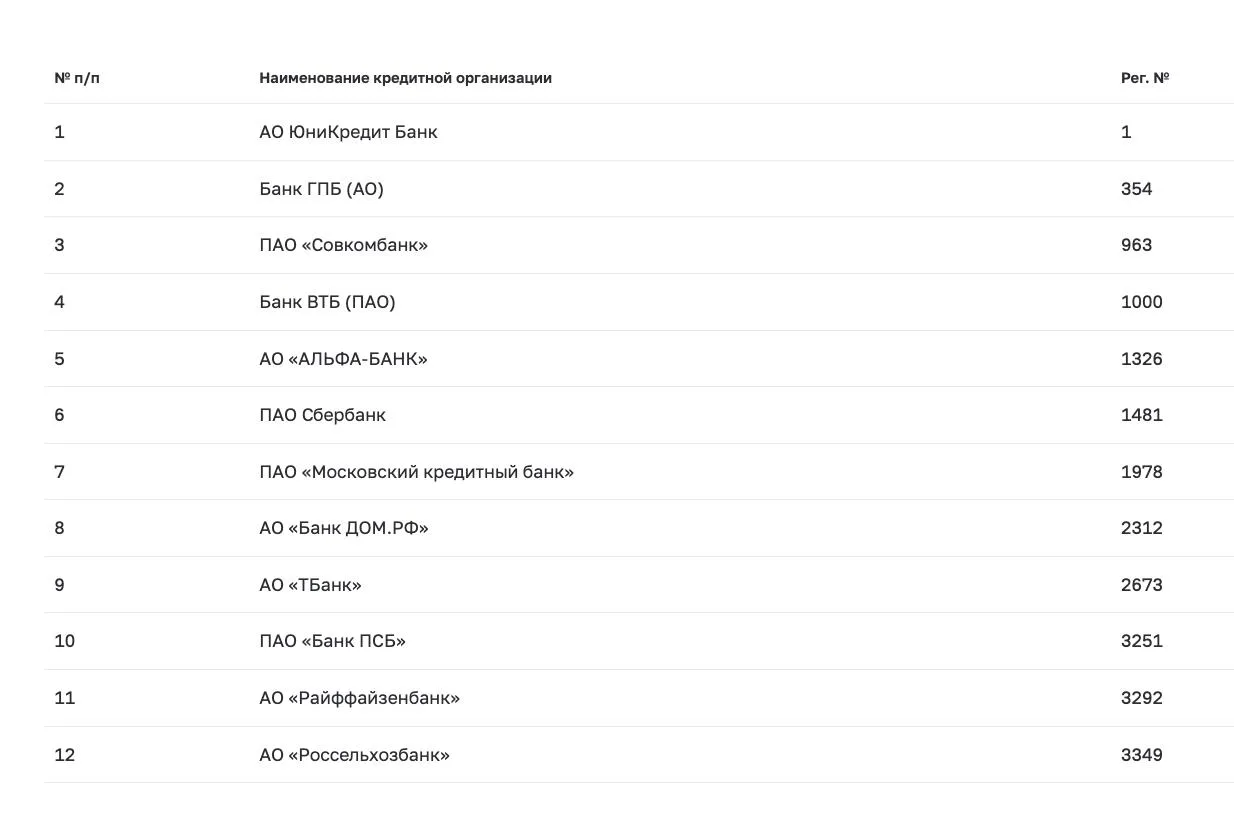Click registration number 1000
This screenshot has height=840, width=1234.
(x=1141, y=302)
